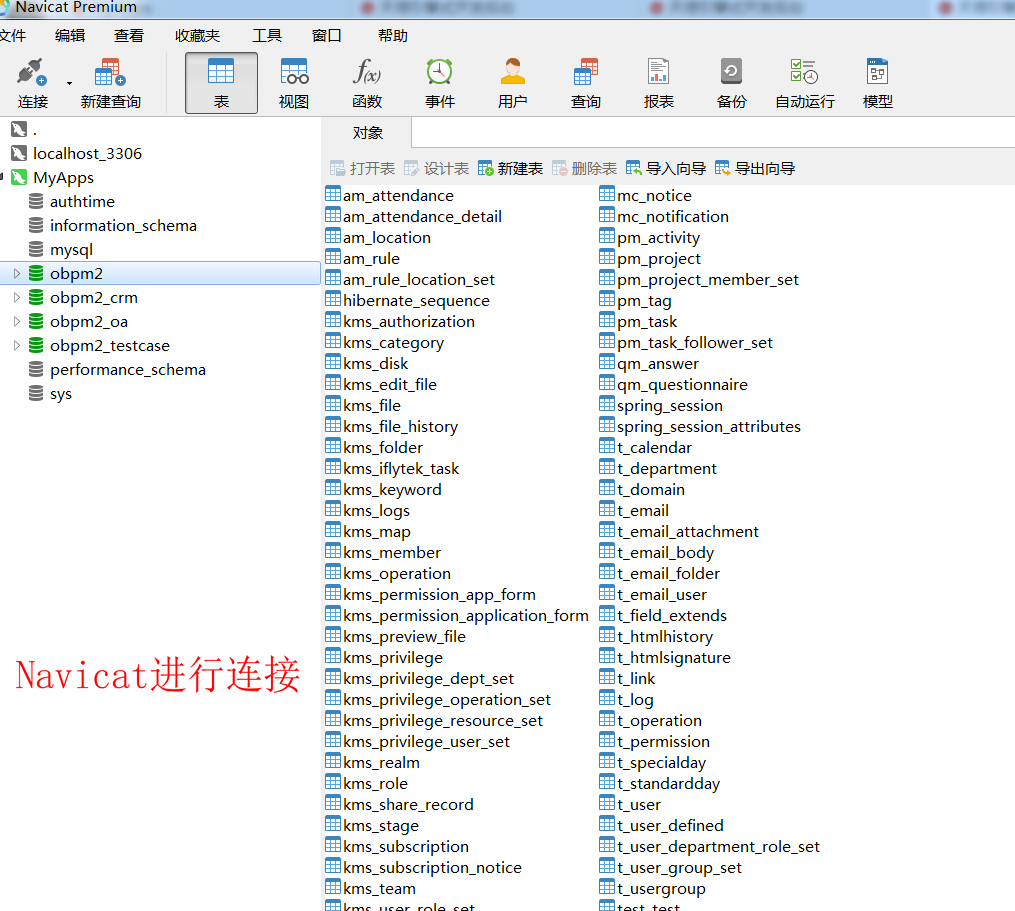Viewport: 1015px width, 911px height.
Task: Click the kms_role table icon
Action: click(333, 782)
